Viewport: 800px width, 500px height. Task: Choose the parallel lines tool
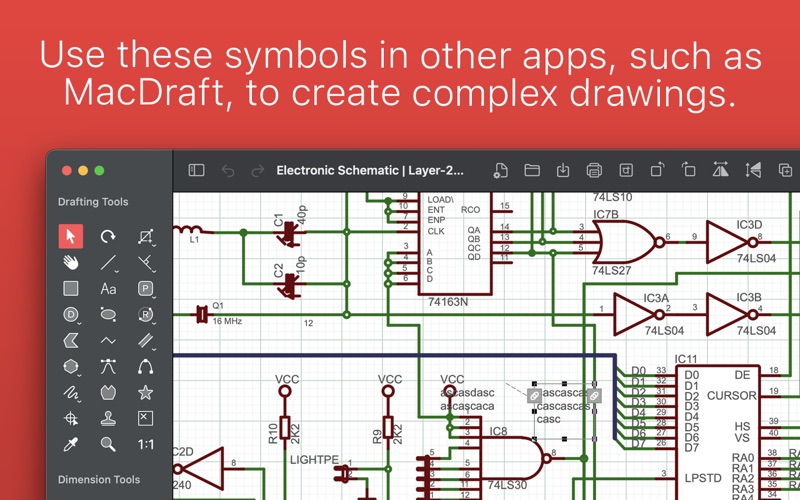click(x=146, y=341)
